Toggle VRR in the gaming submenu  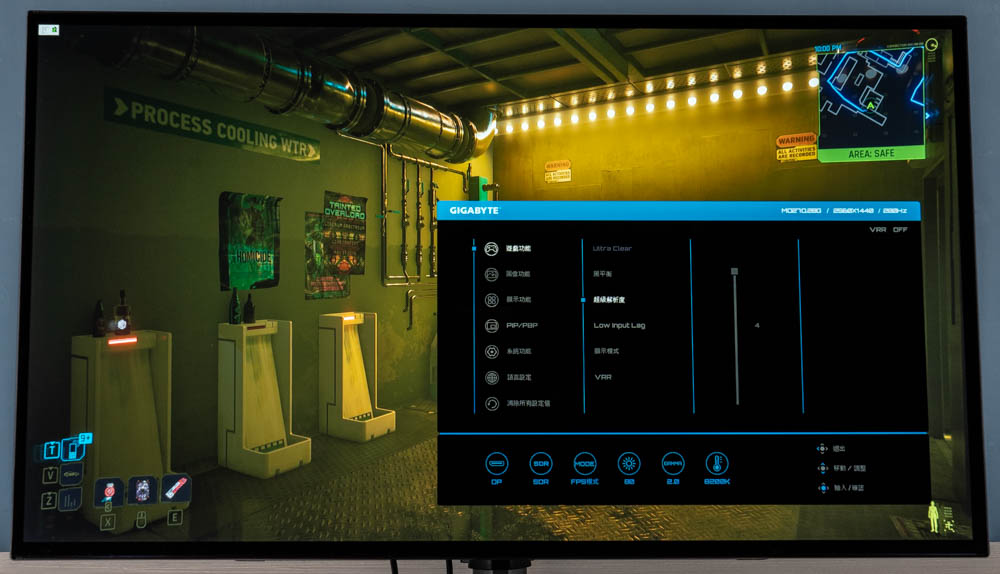603,378
